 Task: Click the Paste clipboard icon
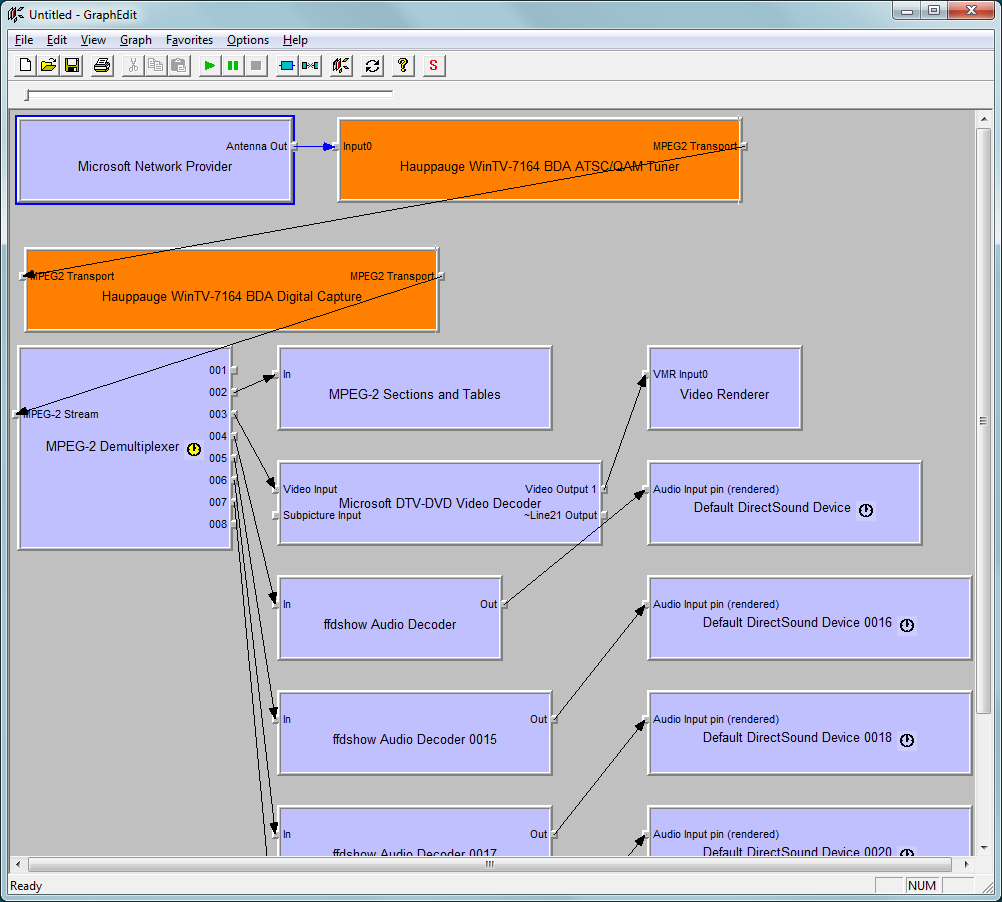(x=179, y=65)
